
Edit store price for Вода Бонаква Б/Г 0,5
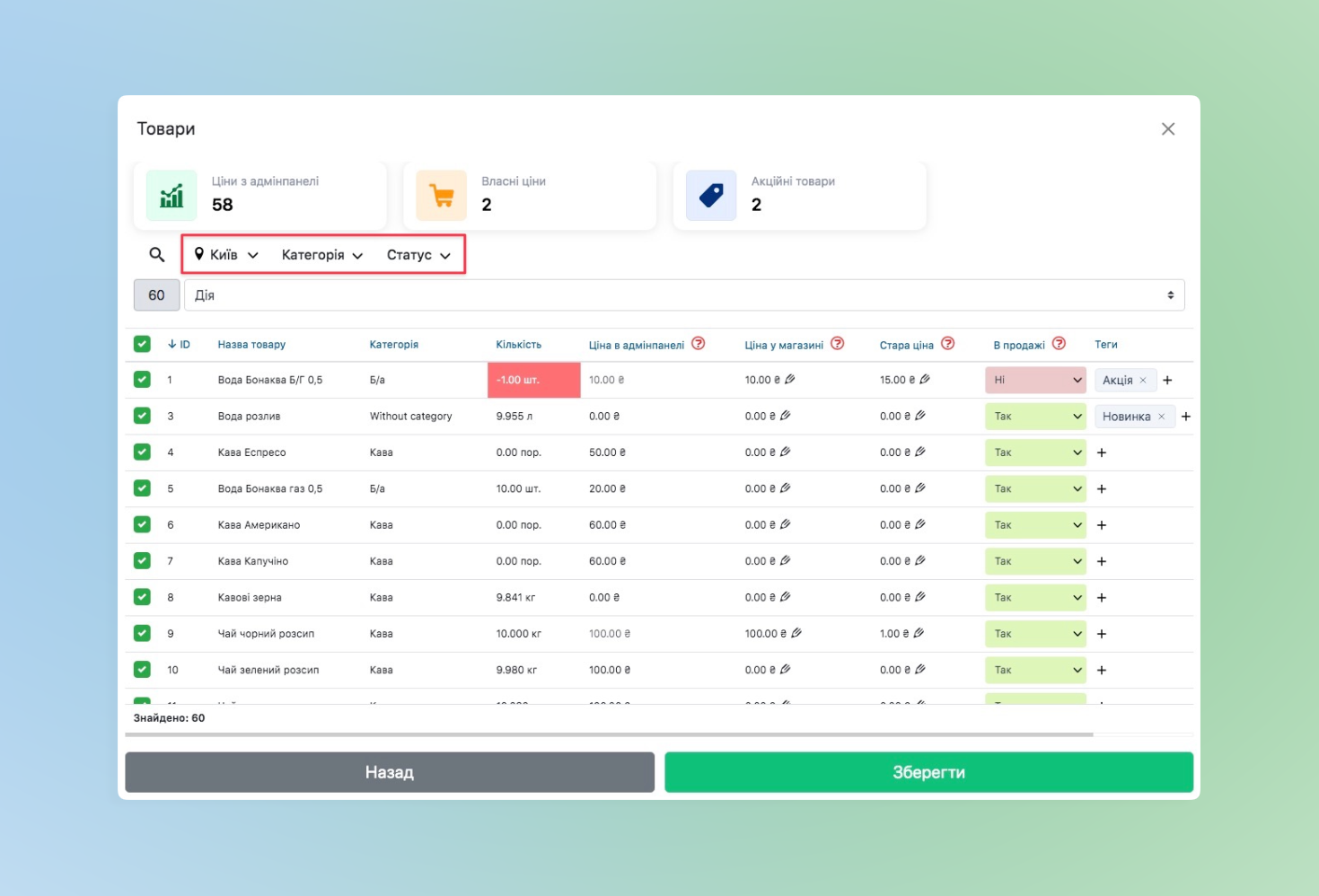click(x=790, y=380)
